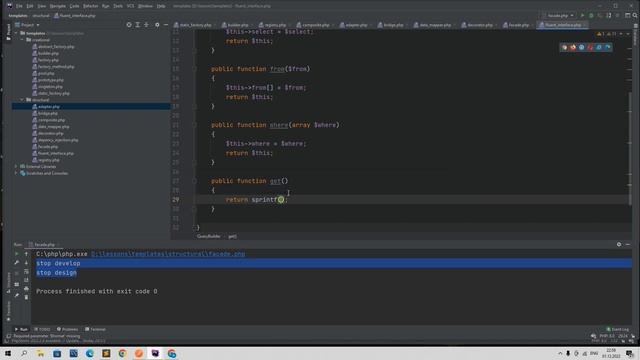
Task: Open the Code menu
Action: pyautogui.click(x=74, y=6)
